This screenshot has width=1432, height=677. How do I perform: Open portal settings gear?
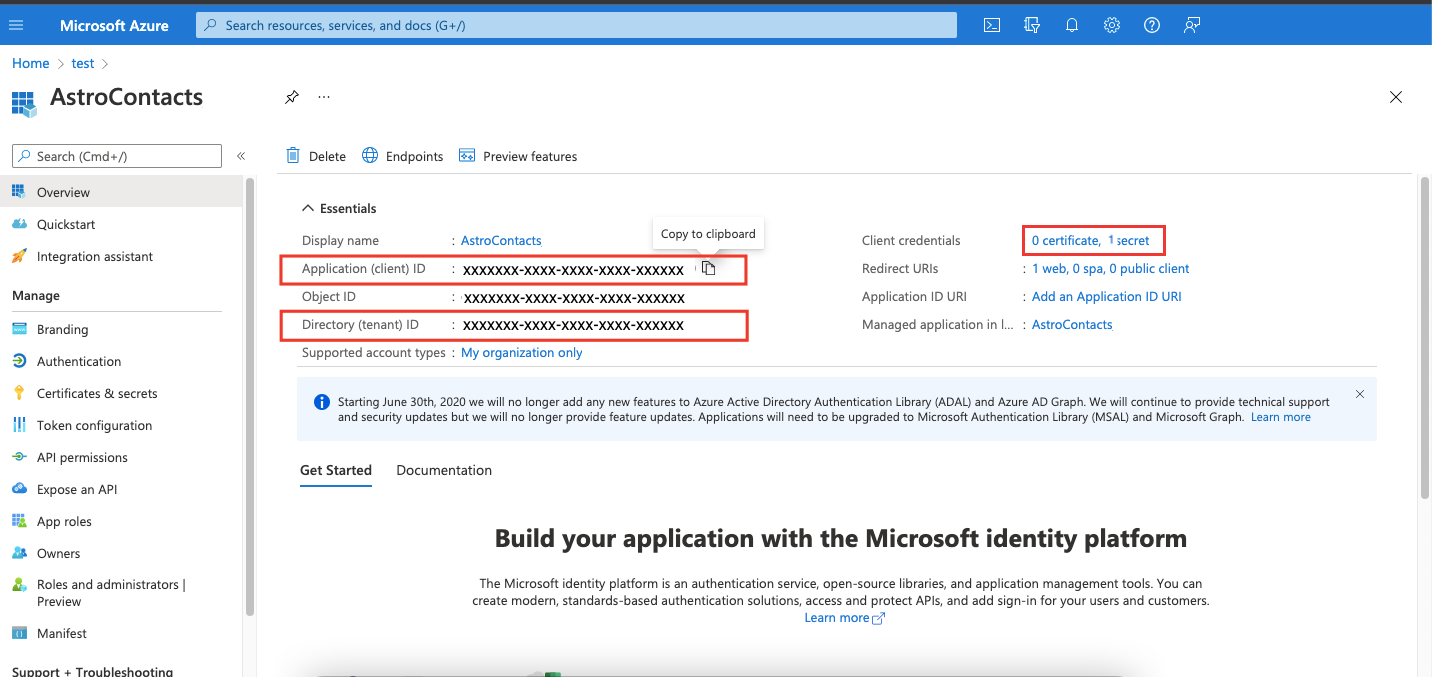click(1112, 25)
